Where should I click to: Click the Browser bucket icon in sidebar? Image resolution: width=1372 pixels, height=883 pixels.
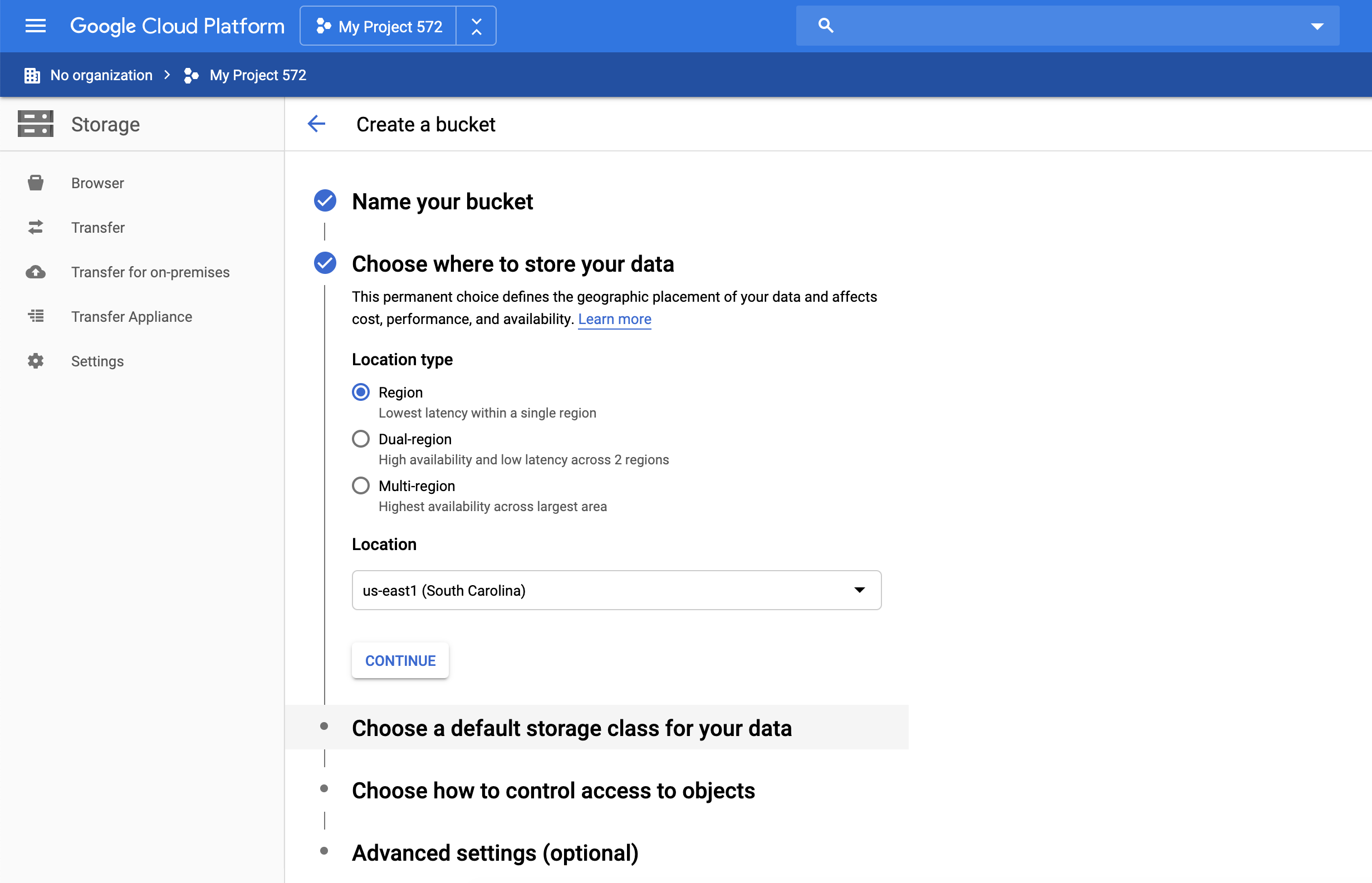(x=36, y=183)
